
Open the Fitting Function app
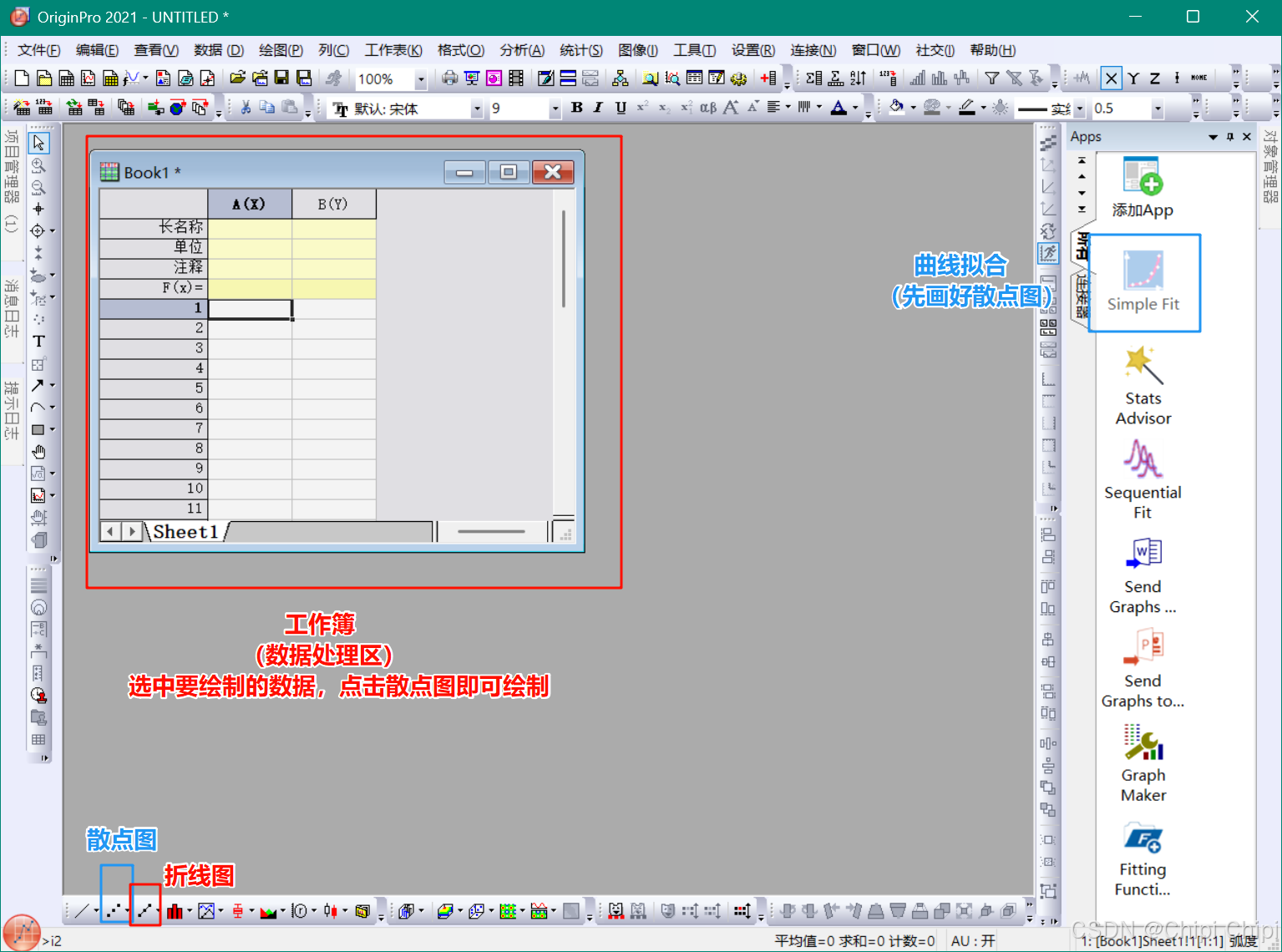pos(1143,858)
